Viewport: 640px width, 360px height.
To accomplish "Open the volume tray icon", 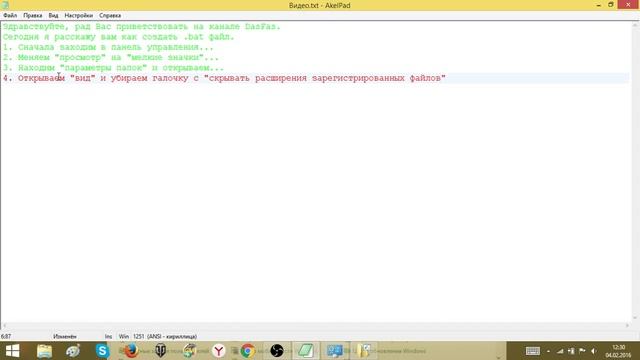I will [x=594, y=351].
